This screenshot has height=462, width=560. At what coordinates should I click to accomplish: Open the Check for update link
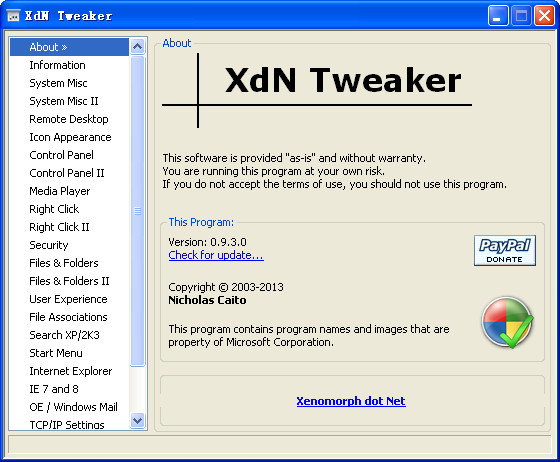click(216, 255)
